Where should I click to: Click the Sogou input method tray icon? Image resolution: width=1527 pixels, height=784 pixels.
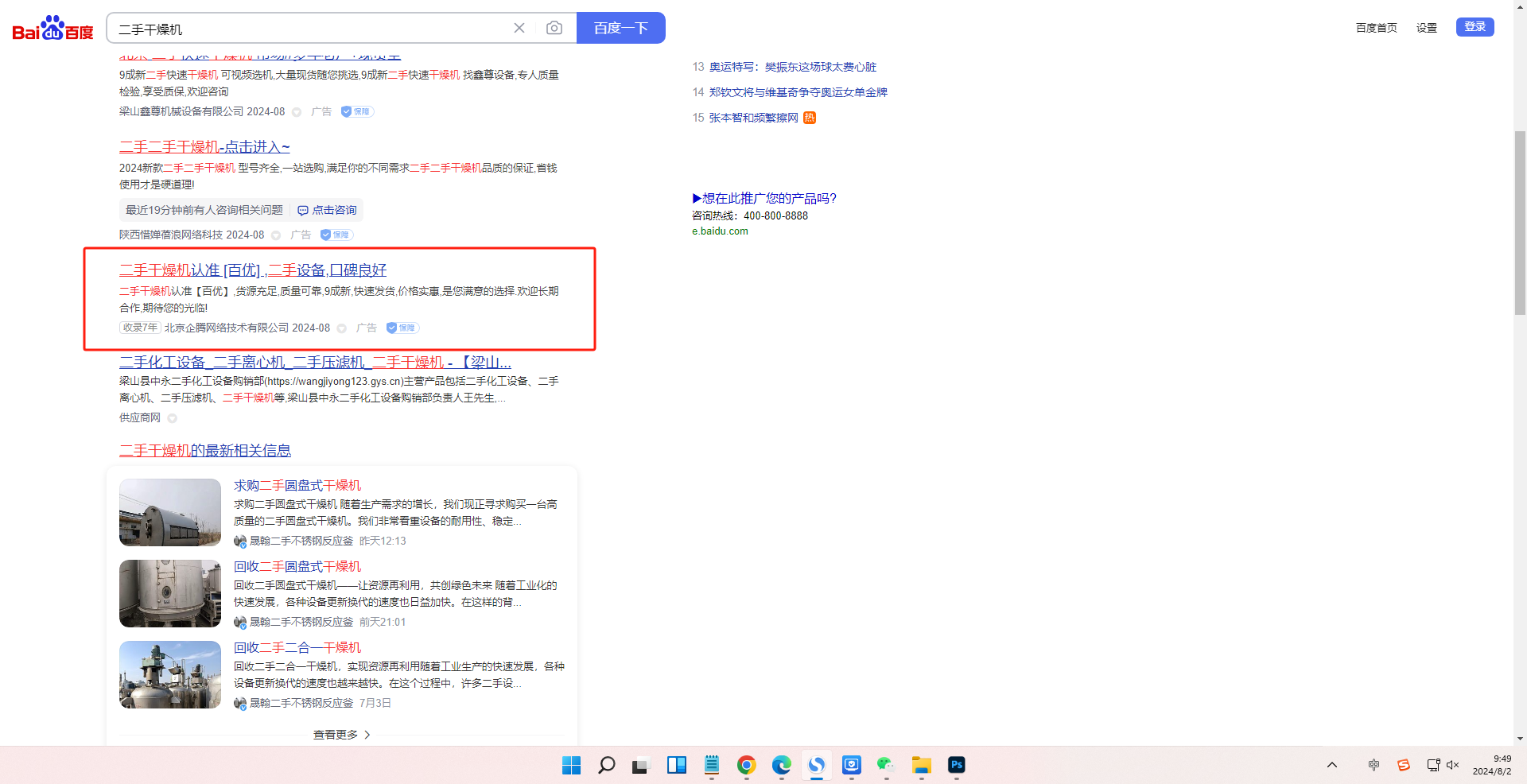point(1404,765)
